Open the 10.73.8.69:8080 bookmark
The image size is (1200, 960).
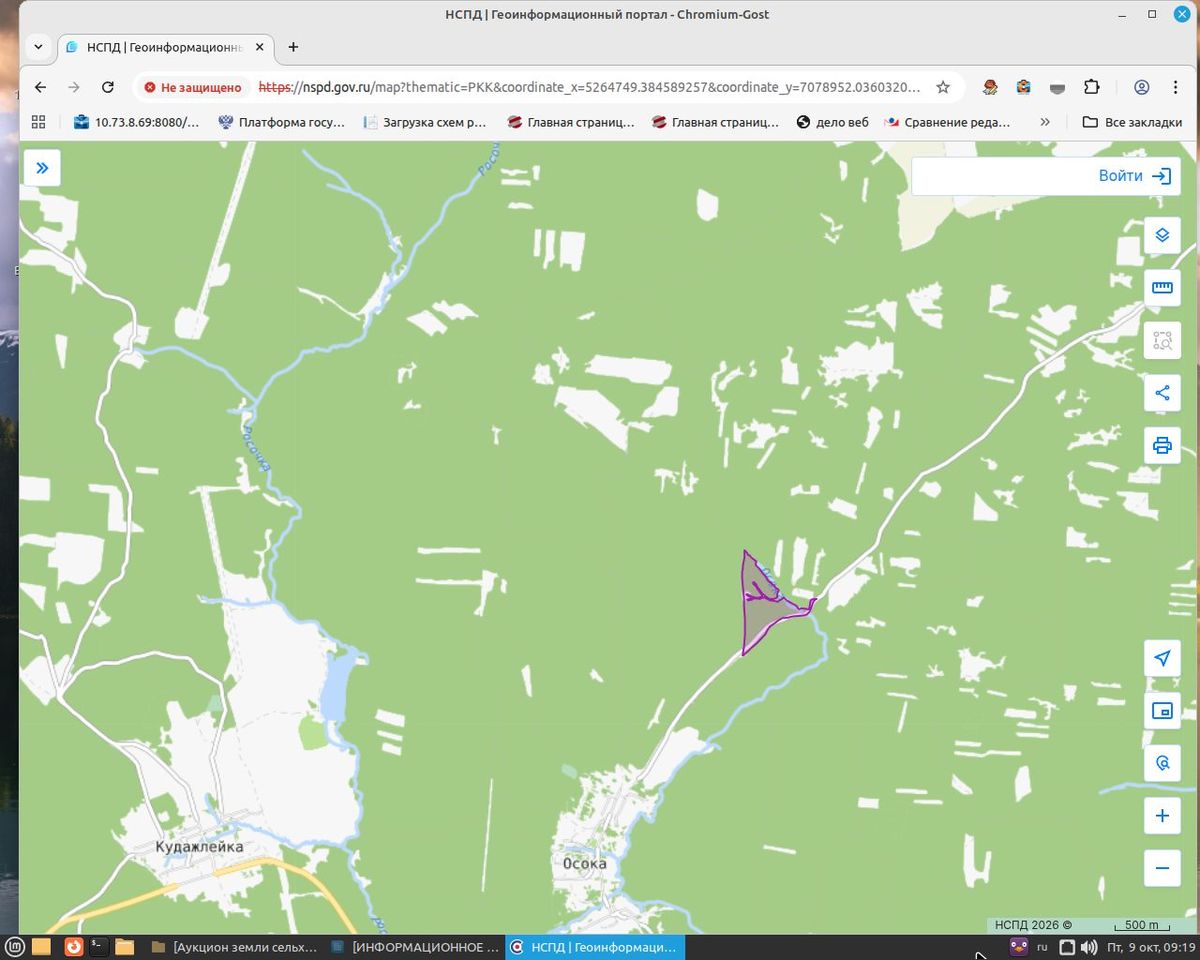[137, 122]
